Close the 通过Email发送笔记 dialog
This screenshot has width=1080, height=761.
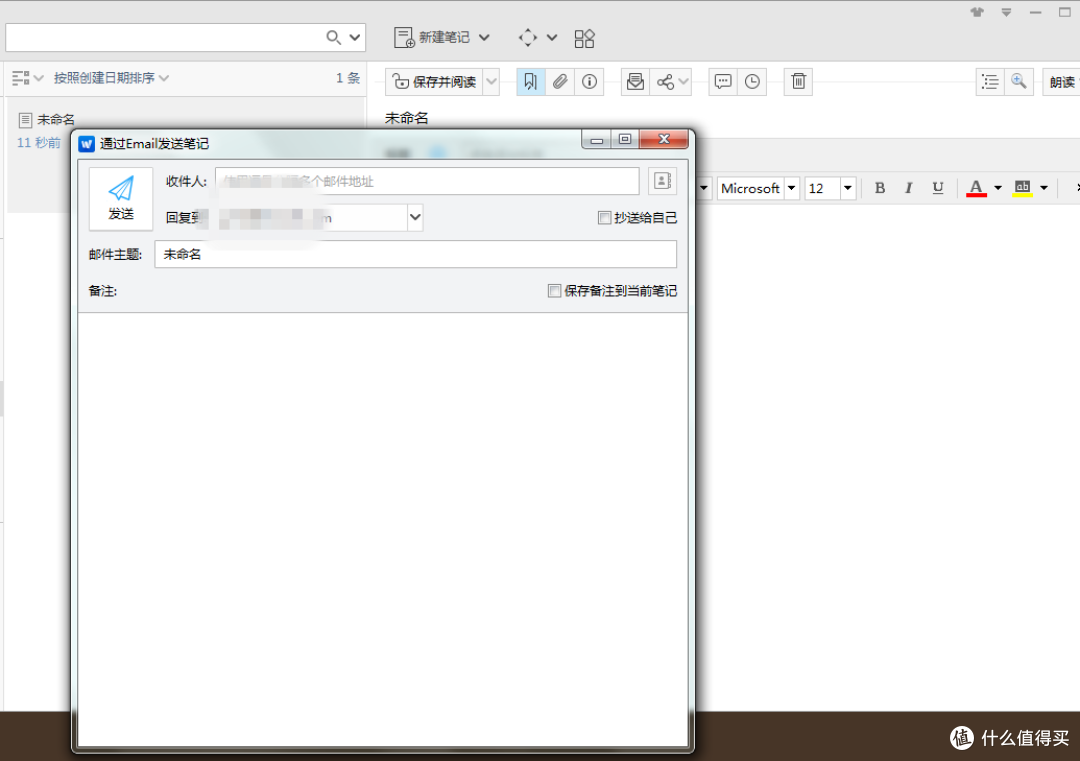pyautogui.click(x=664, y=139)
